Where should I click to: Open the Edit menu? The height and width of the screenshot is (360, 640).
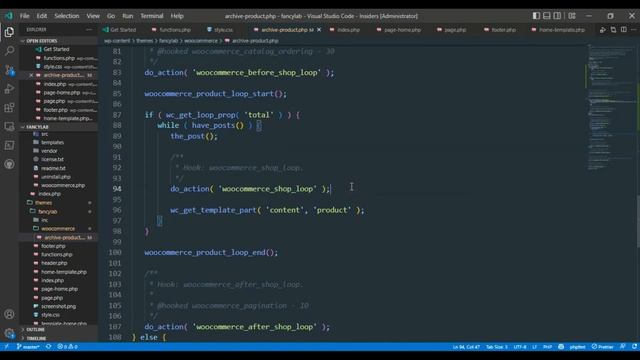42,16
